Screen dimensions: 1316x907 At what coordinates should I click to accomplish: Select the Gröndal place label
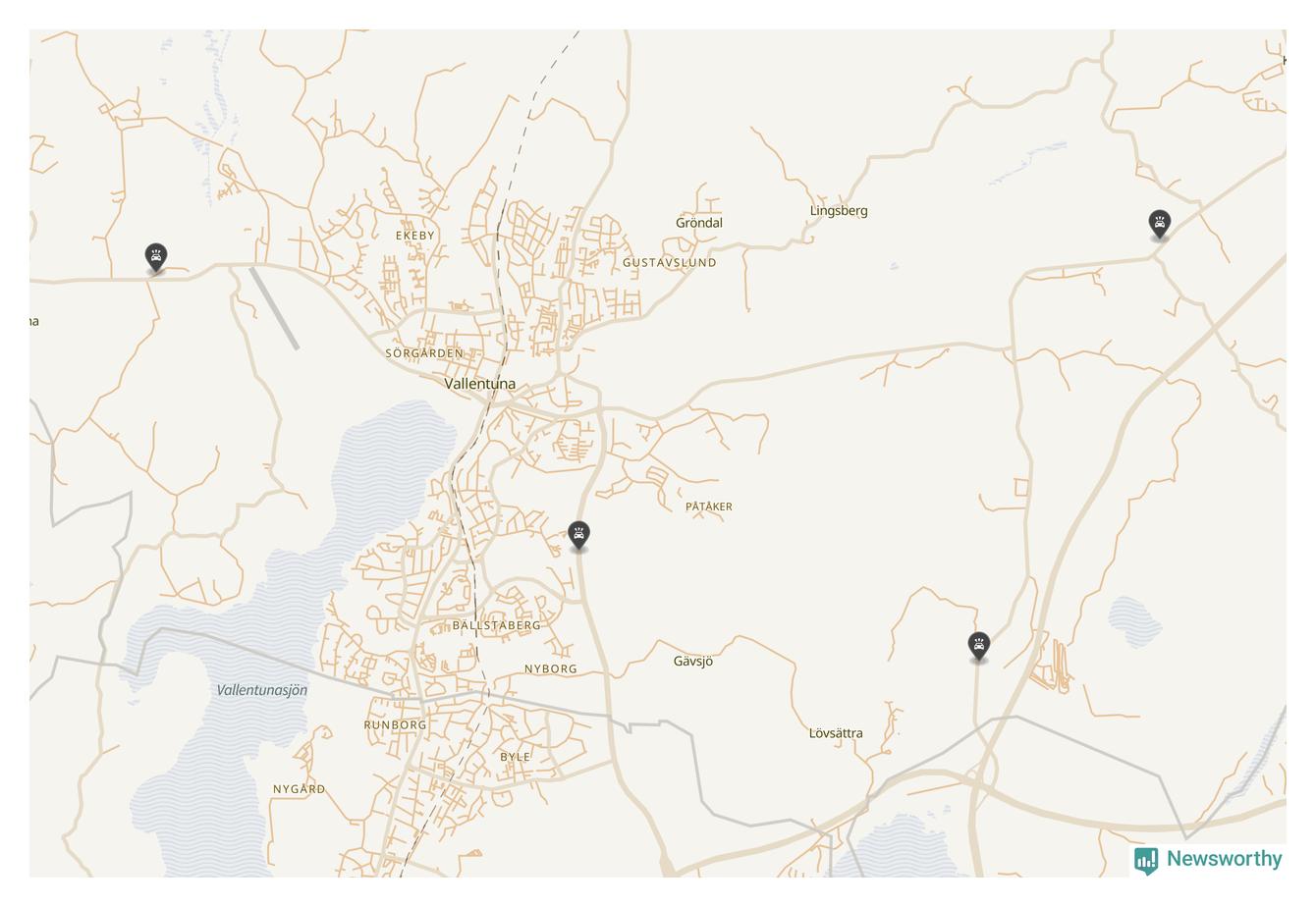click(699, 223)
